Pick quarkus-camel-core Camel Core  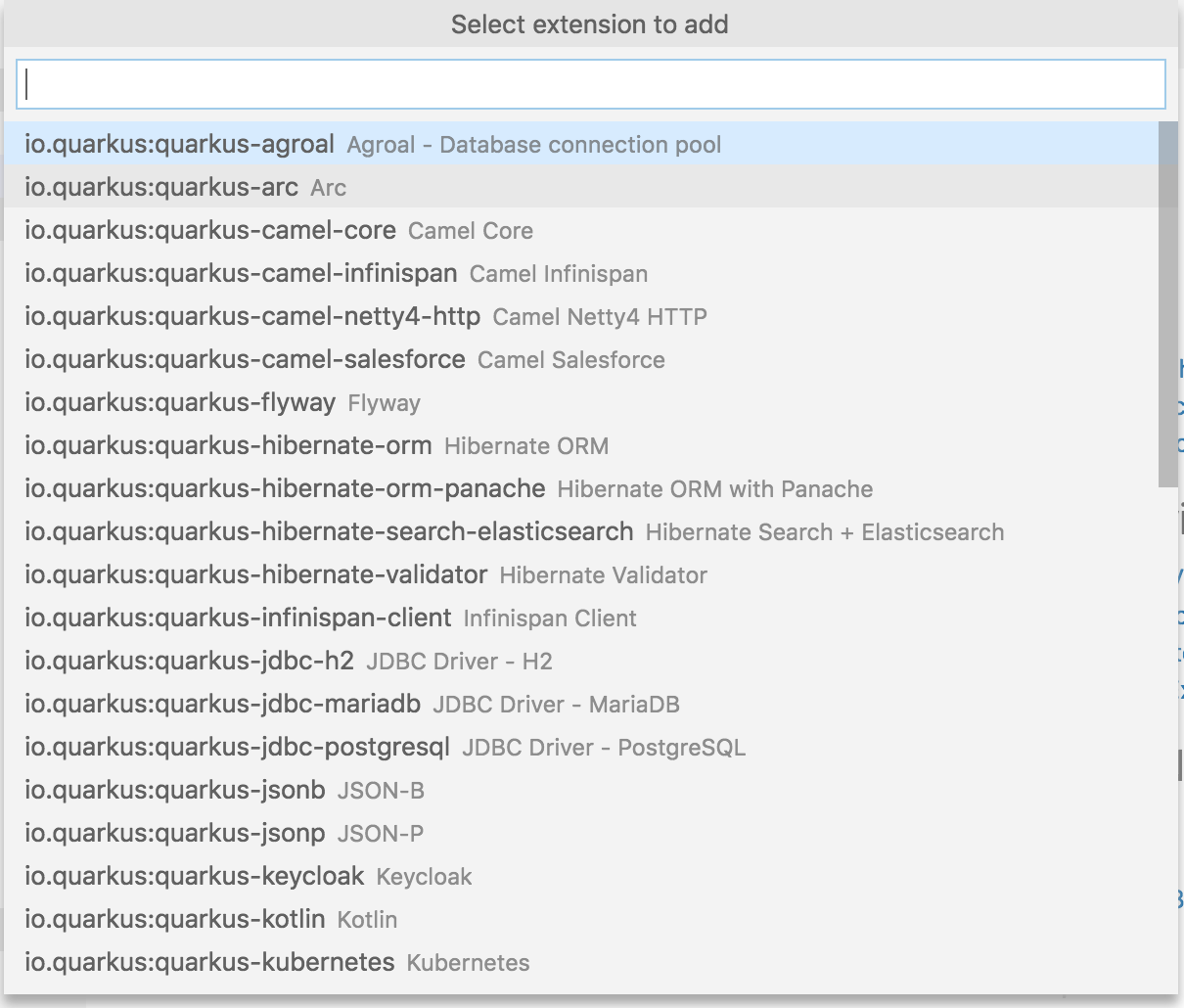click(581, 230)
